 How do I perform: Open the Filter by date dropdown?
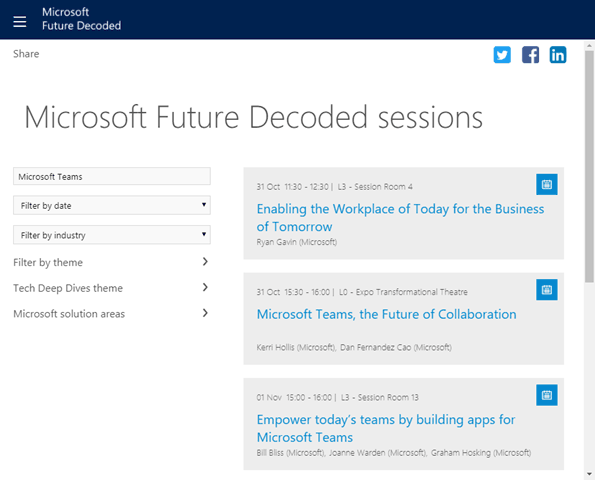[x=112, y=205]
